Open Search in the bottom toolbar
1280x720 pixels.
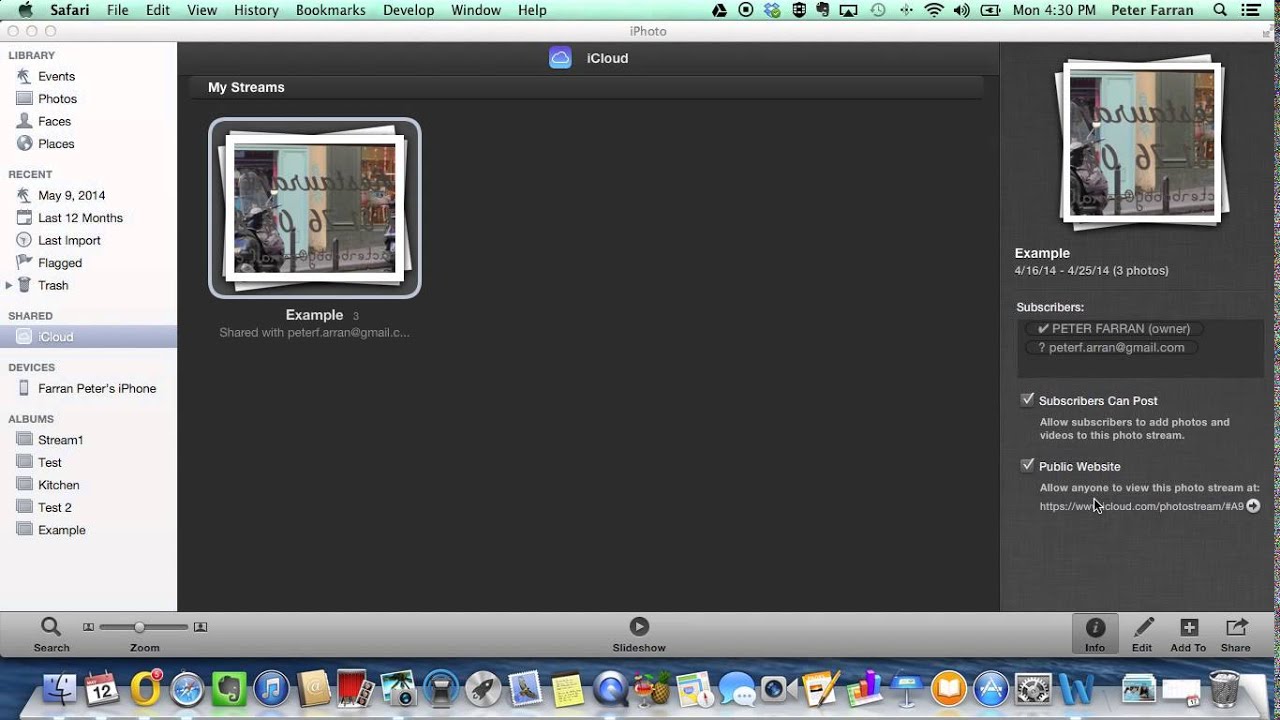[51, 634]
